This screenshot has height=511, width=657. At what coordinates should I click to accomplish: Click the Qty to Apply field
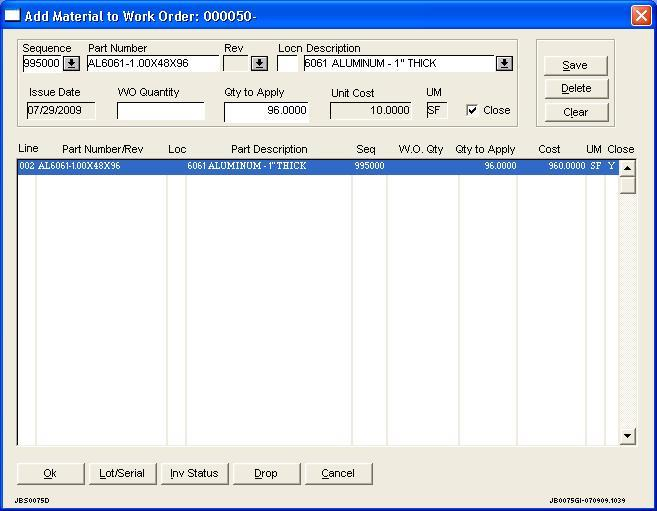pos(266,111)
